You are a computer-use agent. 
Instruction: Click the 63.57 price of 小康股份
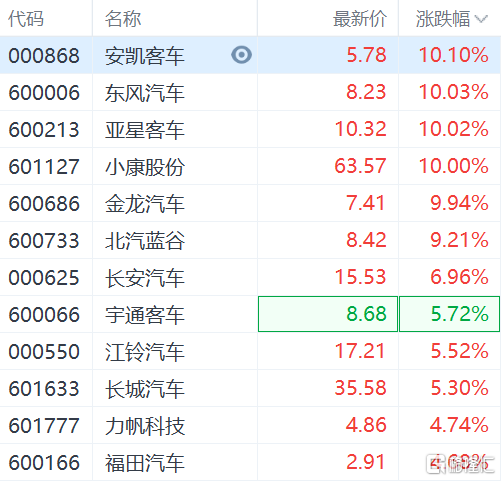[x=360, y=166]
